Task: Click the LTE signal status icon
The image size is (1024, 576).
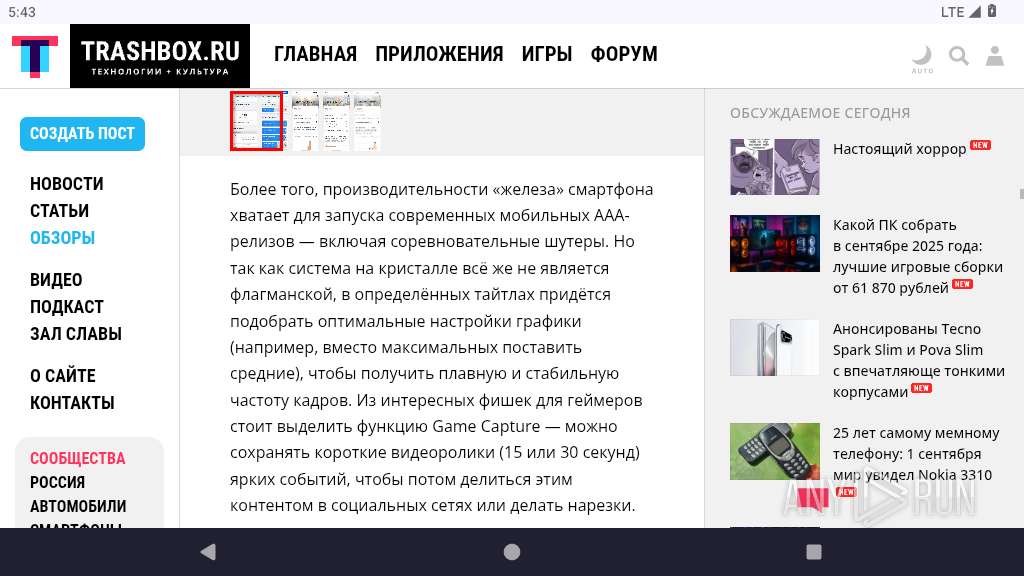Action: click(x=961, y=12)
